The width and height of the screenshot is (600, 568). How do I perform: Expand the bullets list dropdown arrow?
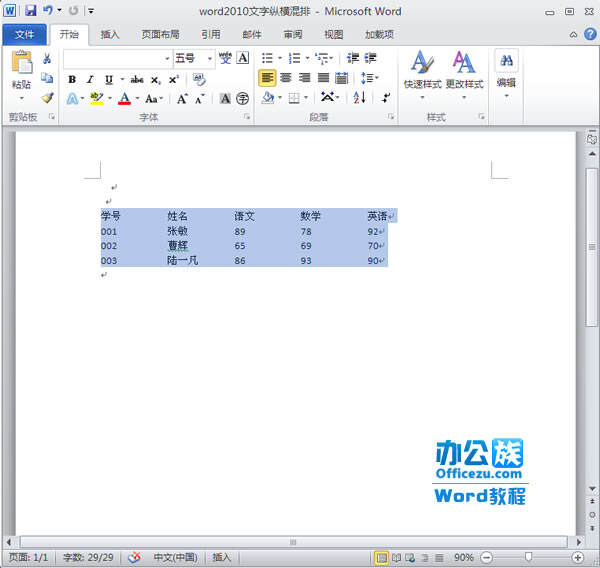click(280, 58)
